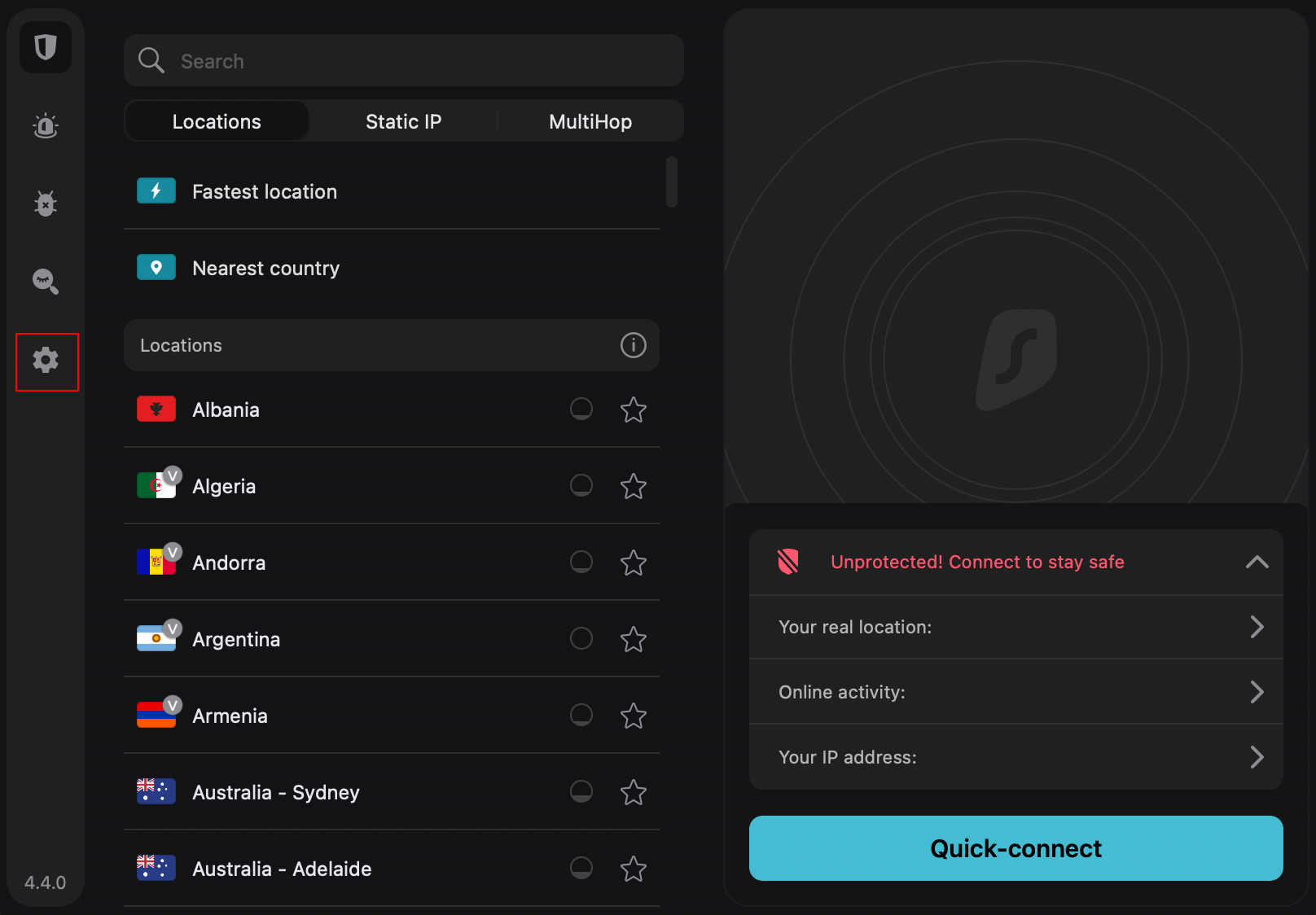Click the Nearest country pin icon
Viewport: 1316px width, 915px height.
(x=156, y=267)
